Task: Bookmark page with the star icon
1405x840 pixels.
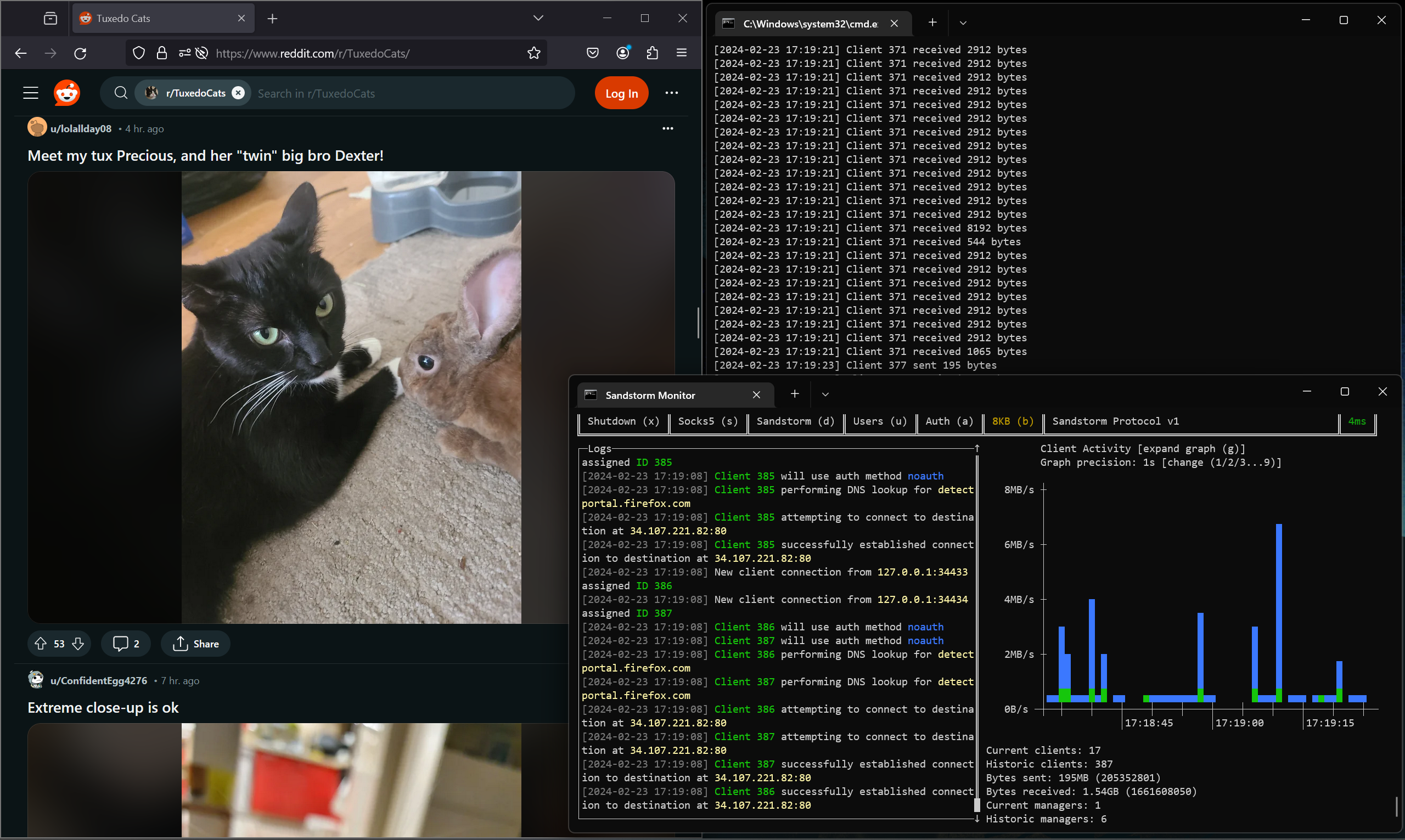Action: pyautogui.click(x=533, y=53)
